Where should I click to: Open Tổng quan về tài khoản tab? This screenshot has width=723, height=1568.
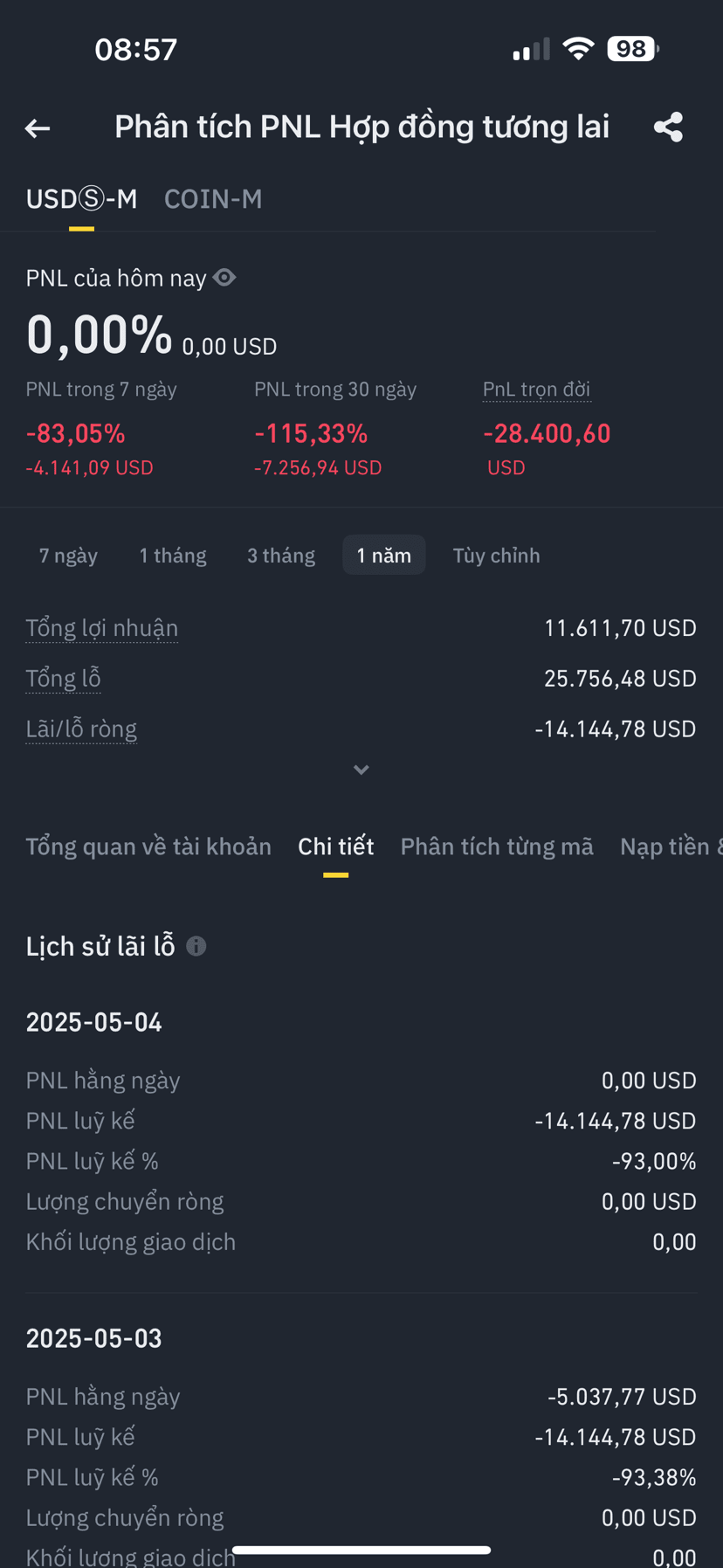(148, 846)
